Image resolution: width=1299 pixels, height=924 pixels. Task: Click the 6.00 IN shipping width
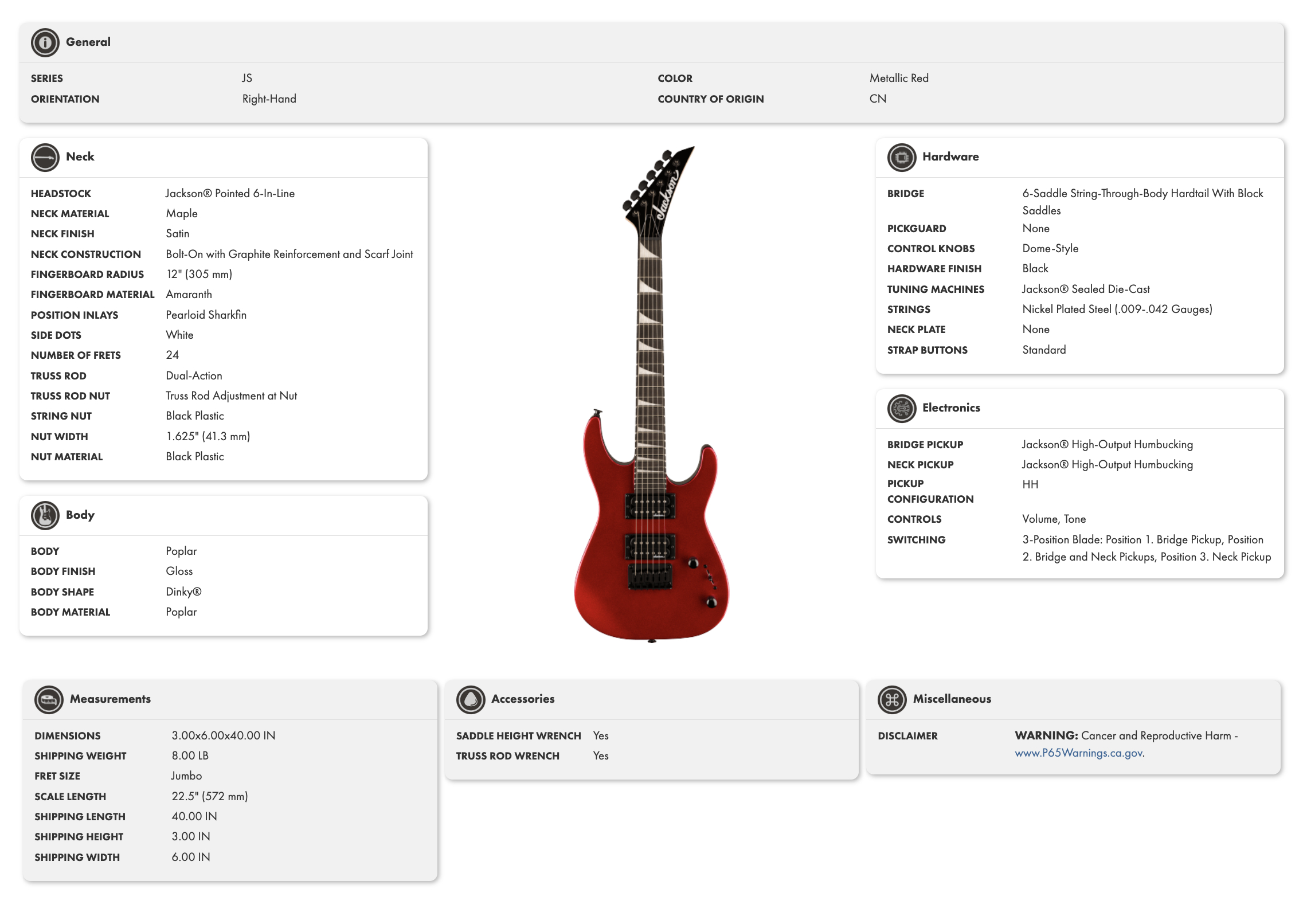click(191, 857)
